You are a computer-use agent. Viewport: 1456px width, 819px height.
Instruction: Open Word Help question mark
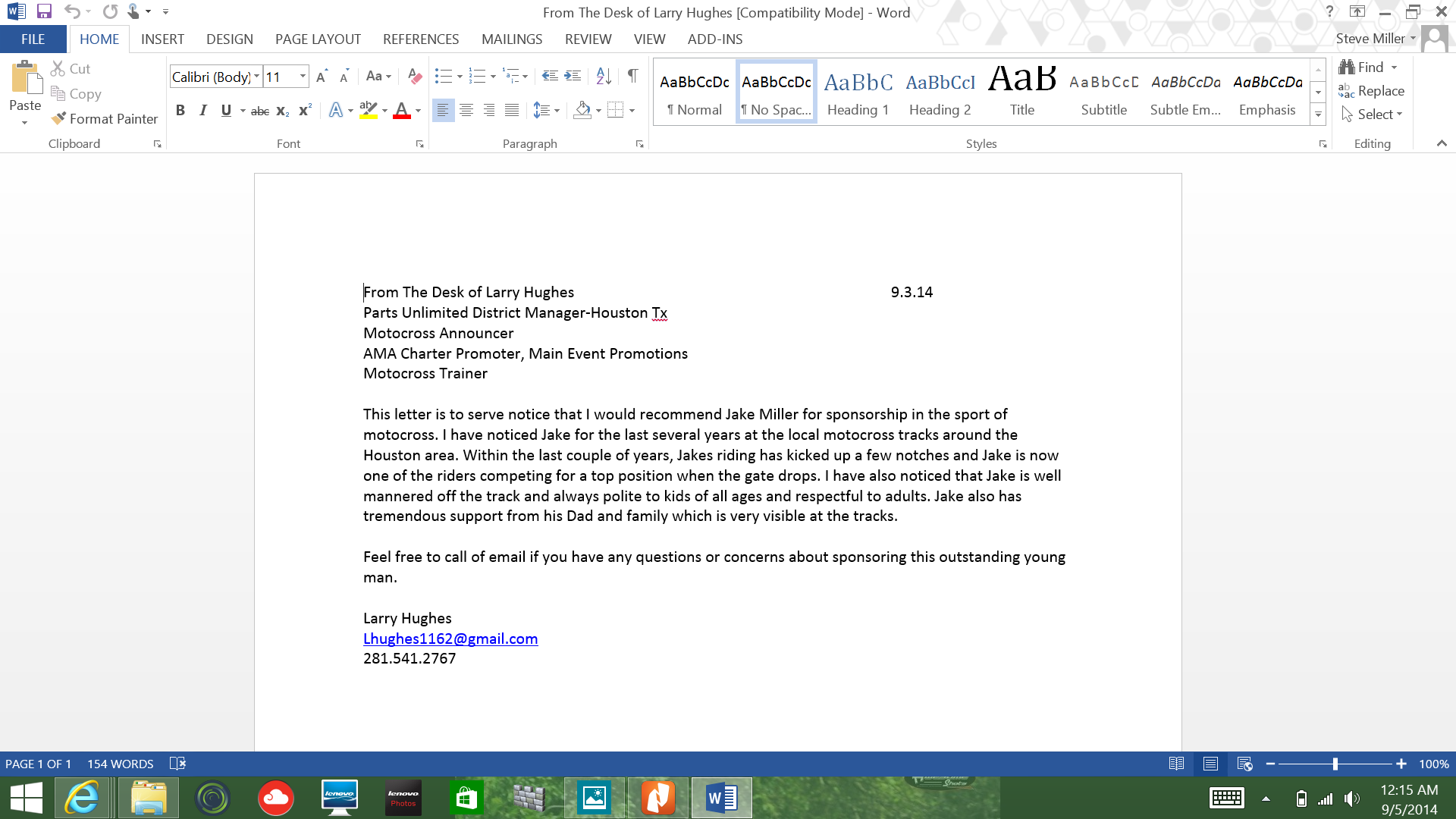coord(1329,11)
